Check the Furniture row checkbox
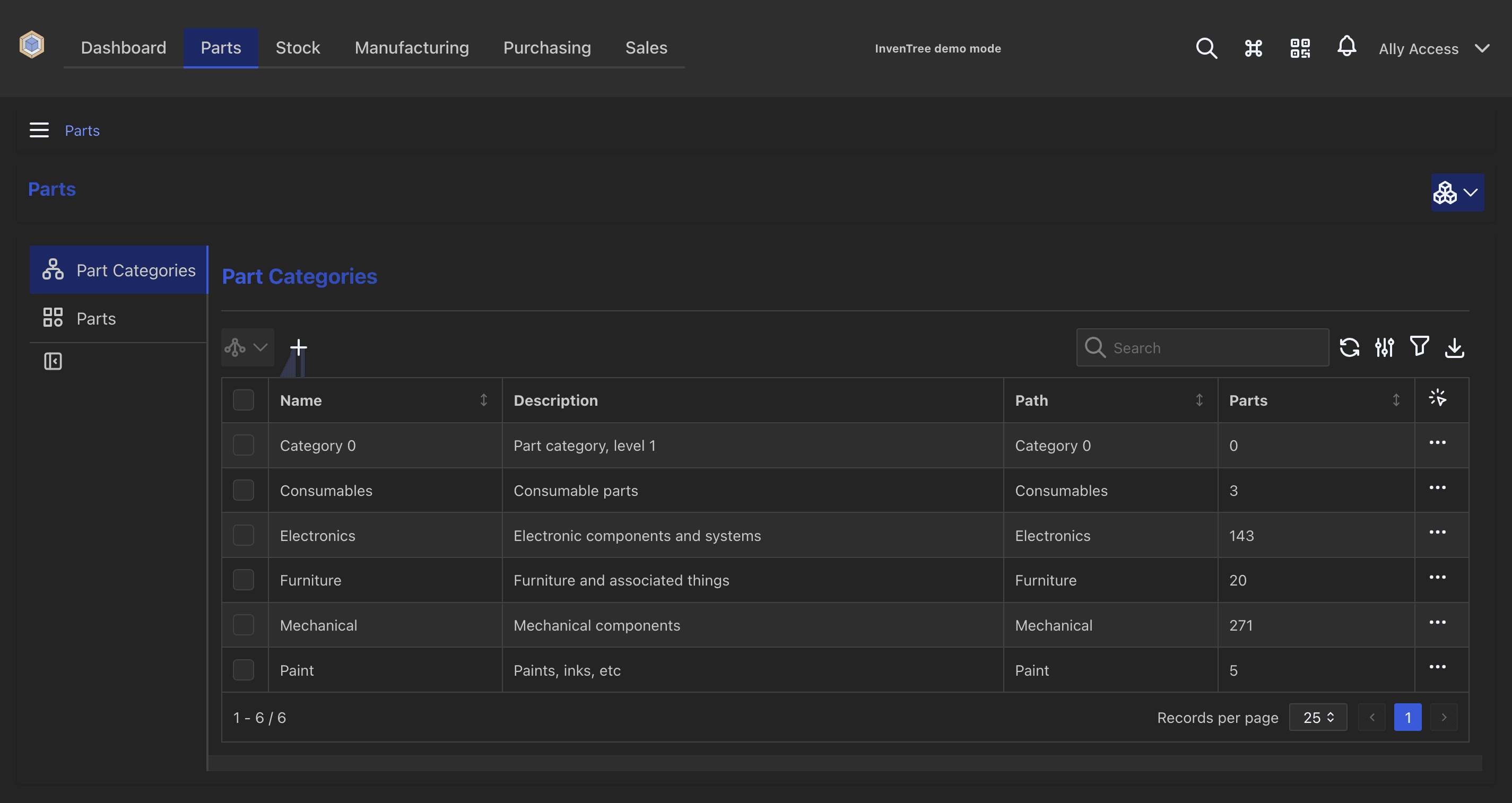 pos(244,580)
